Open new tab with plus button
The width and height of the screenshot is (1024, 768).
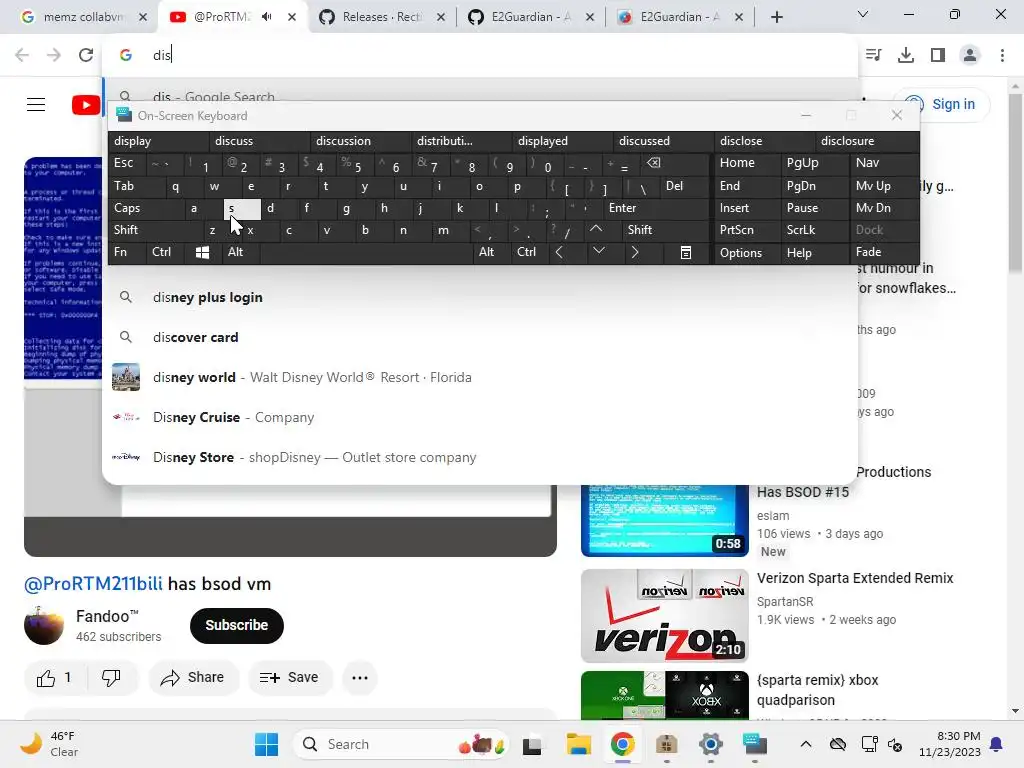[x=776, y=17]
